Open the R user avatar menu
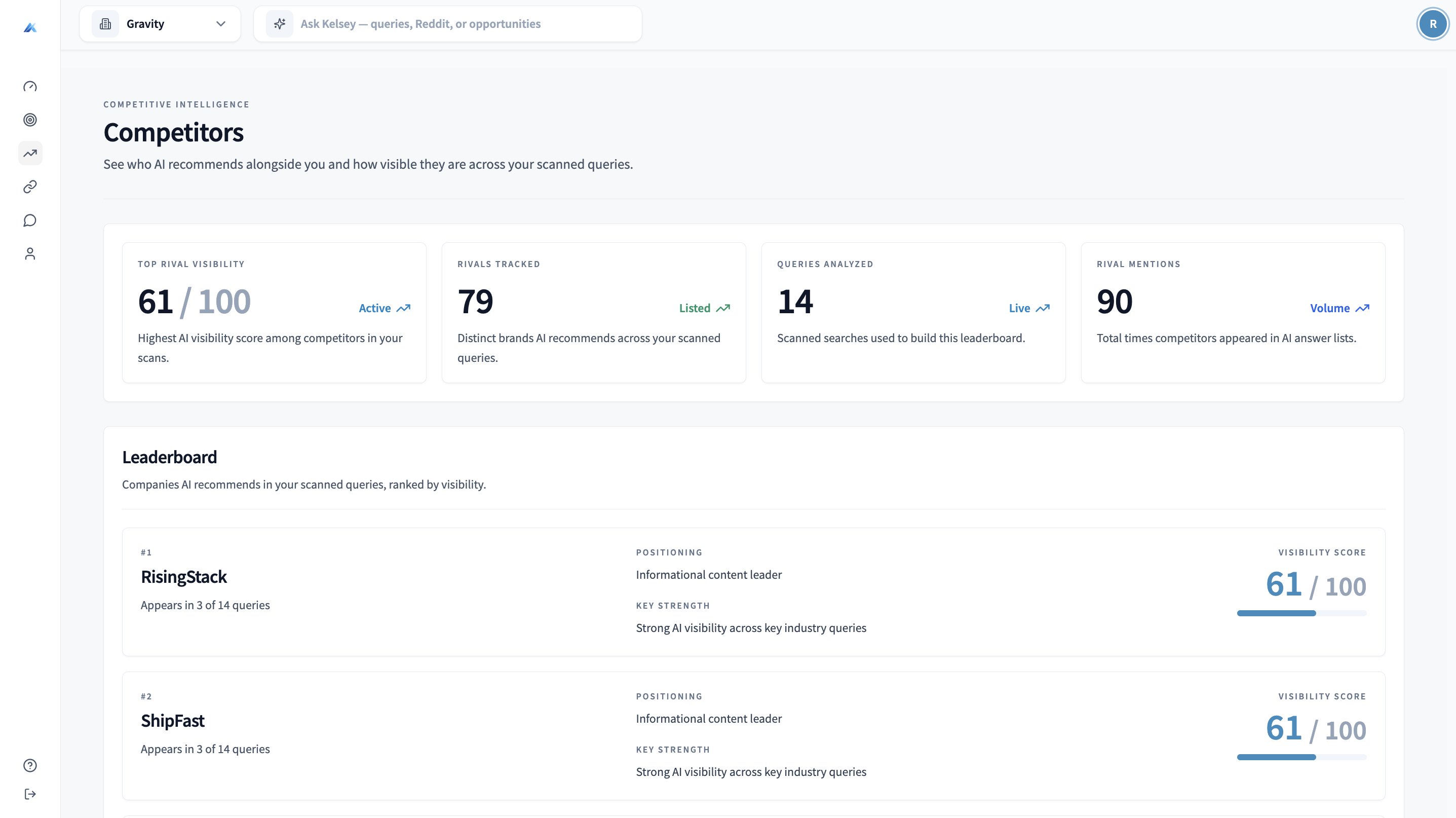 tap(1433, 24)
